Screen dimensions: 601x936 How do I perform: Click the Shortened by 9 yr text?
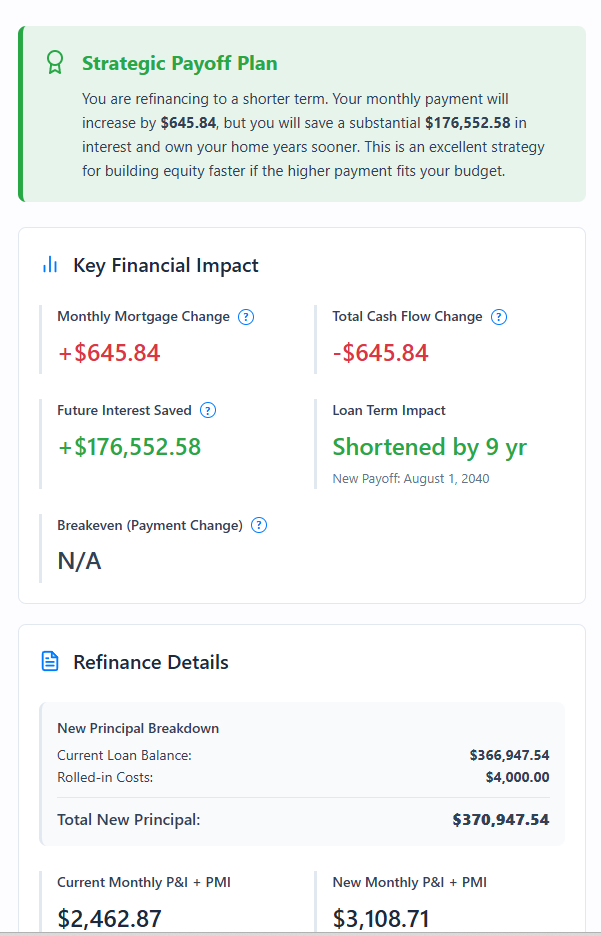coord(429,447)
